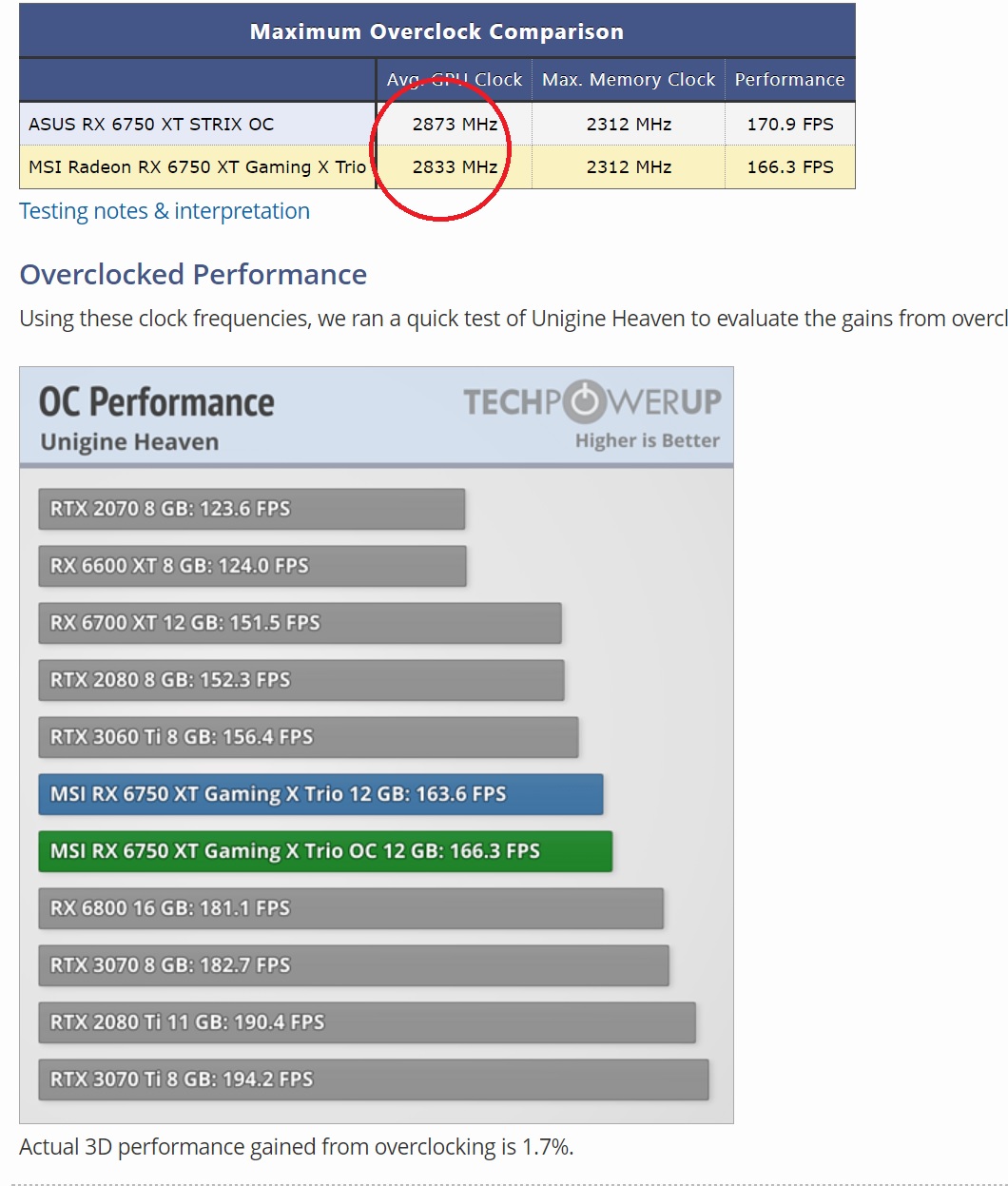Click the green MSI Gaming X Trio OC bar

(325, 851)
